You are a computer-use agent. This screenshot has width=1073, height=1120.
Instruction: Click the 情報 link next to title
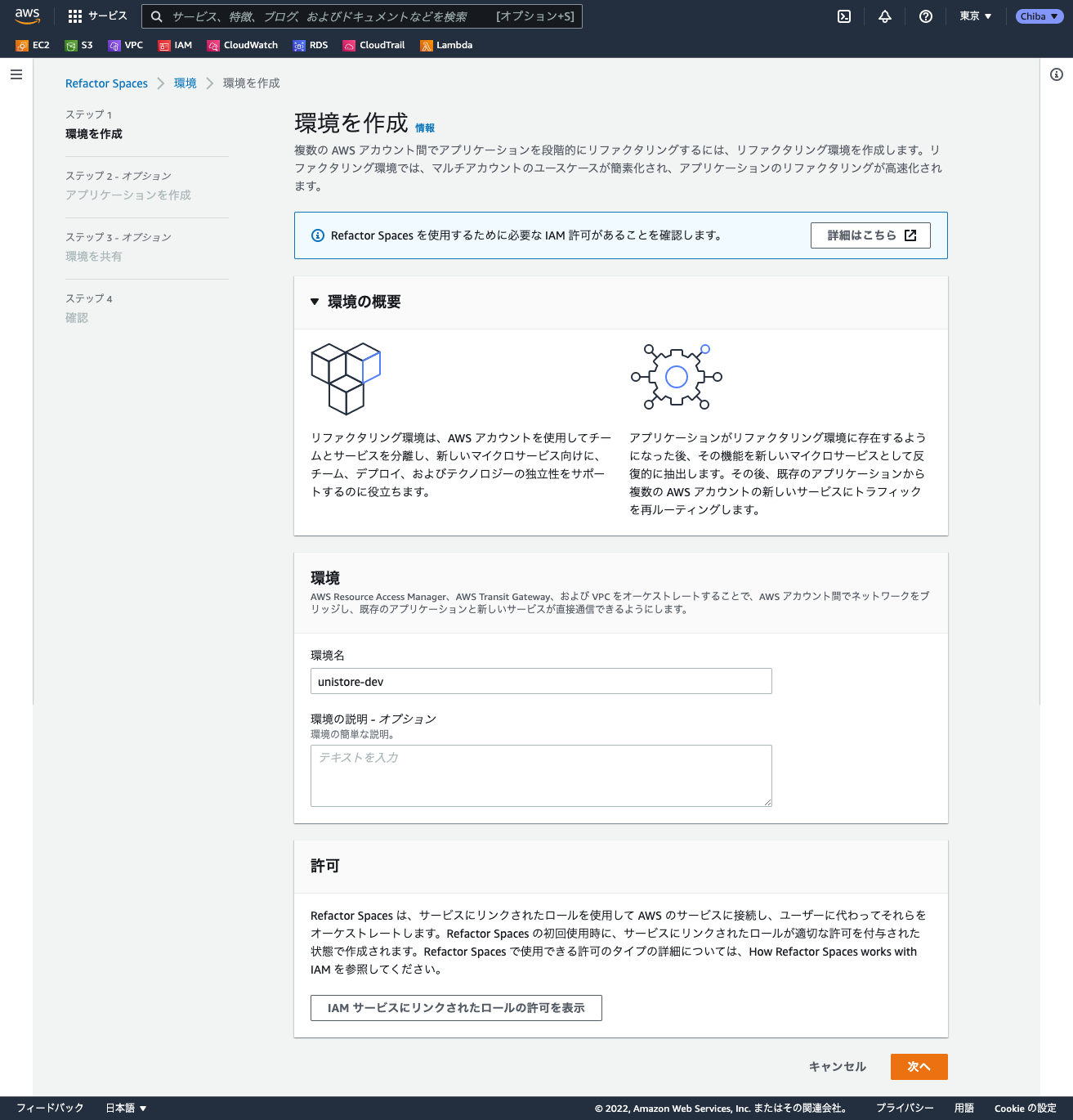point(425,128)
